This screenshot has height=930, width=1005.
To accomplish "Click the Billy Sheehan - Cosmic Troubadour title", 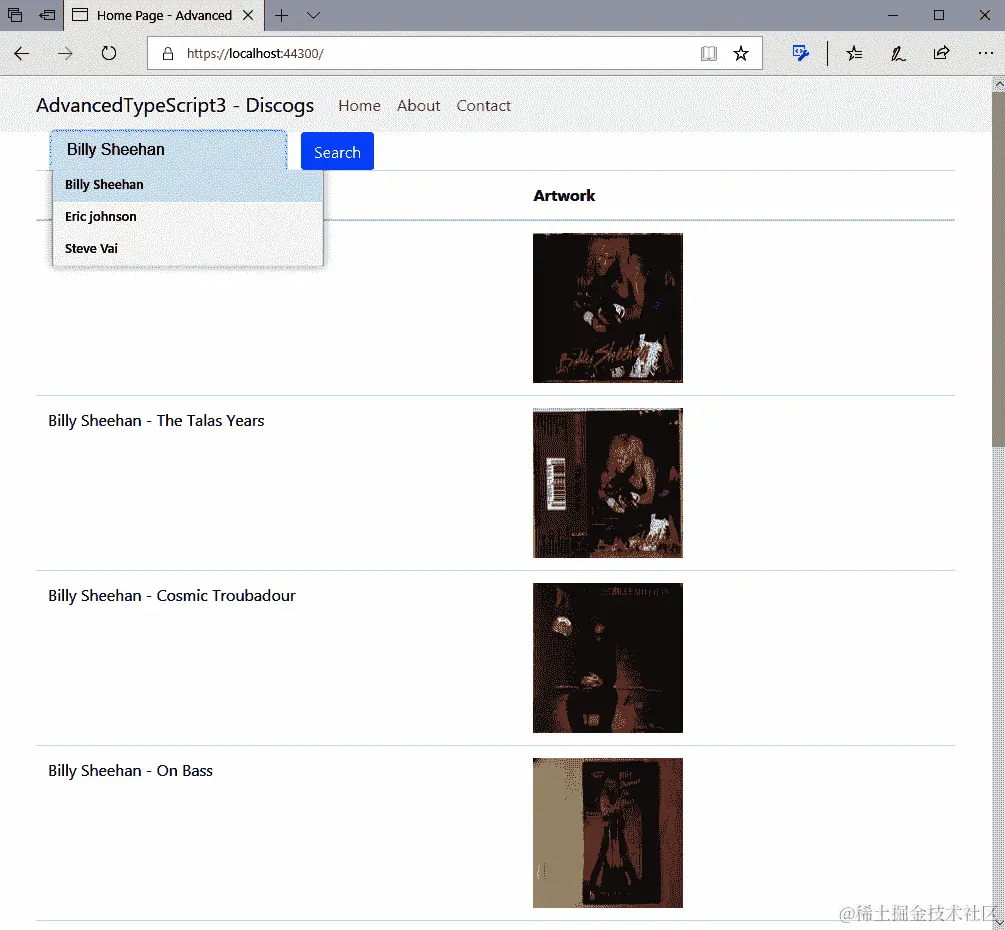I will point(172,596).
